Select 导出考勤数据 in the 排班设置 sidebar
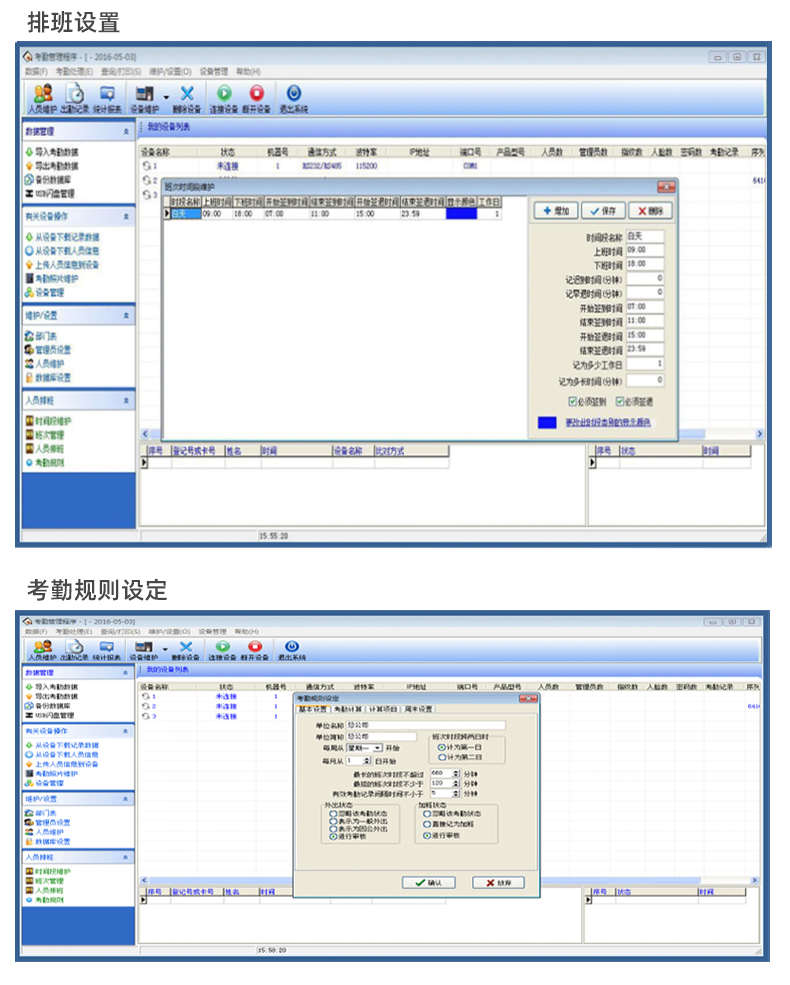The image size is (790, 985). pos(52,166)
